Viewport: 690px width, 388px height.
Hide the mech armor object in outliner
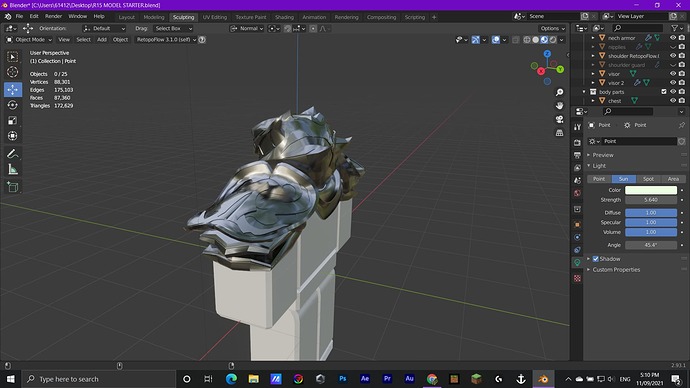(673, 38)
